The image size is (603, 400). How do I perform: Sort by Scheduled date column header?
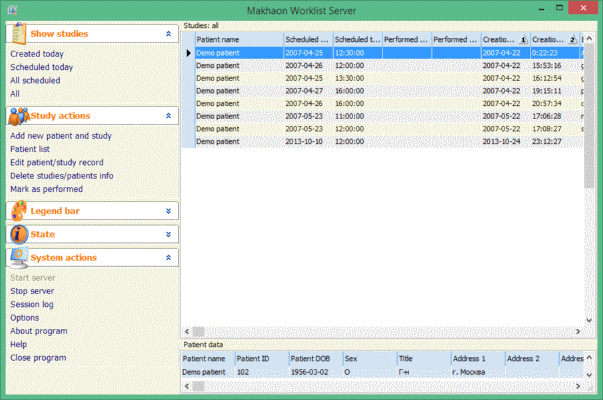[x=308, y=40]
